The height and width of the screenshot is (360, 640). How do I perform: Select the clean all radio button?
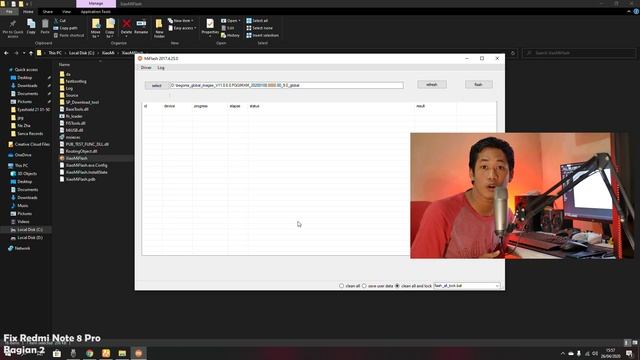click(342, 286)
